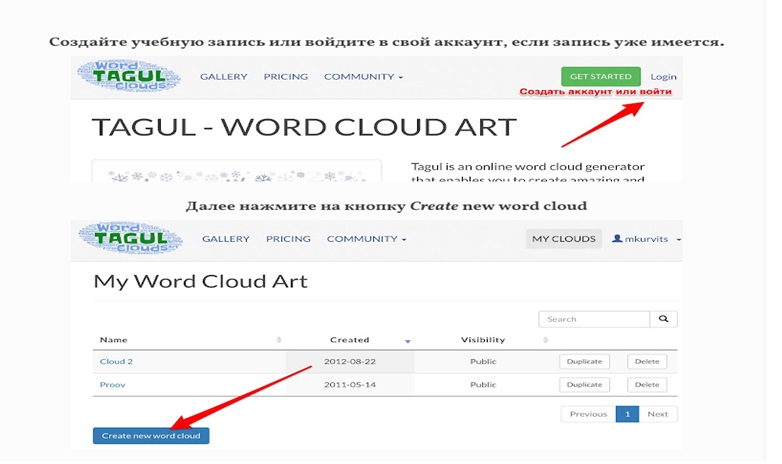Open PRICING in the lower navigation bar

(288, 238)
